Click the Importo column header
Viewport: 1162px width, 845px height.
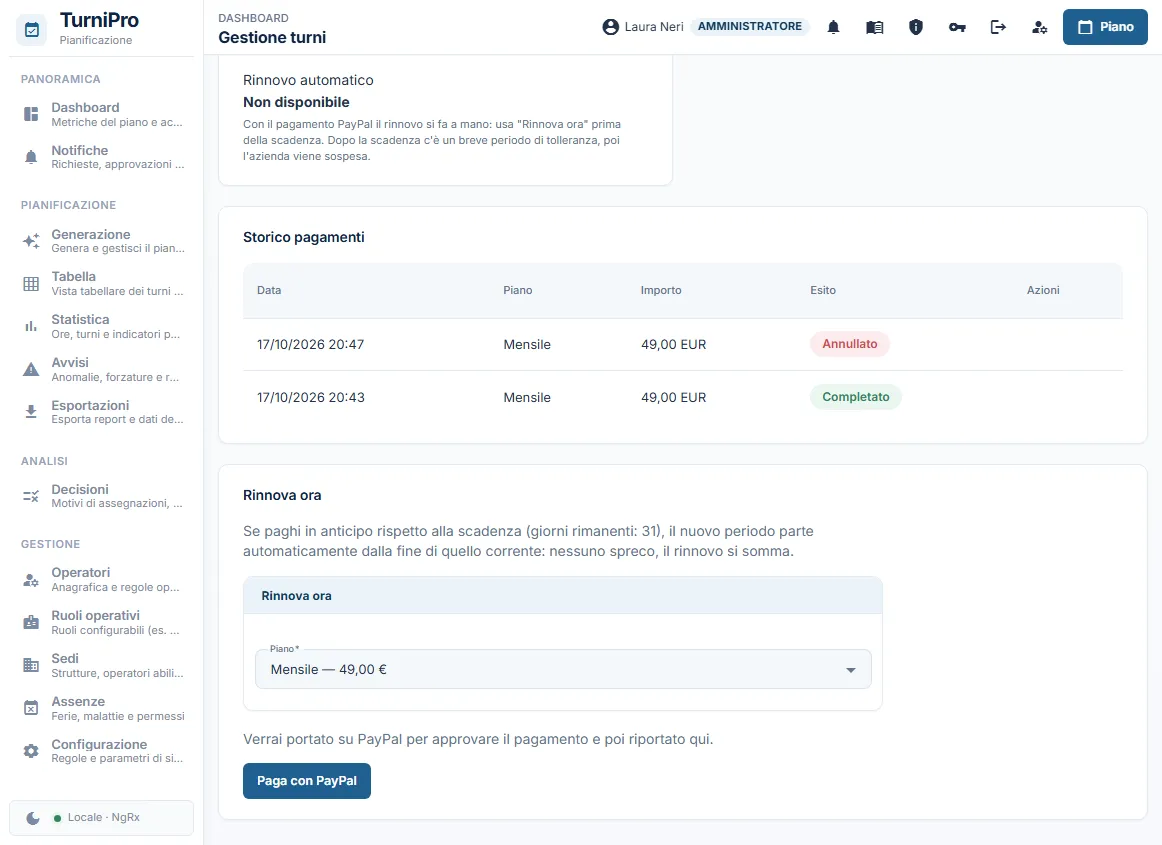(x=661, y=291)
